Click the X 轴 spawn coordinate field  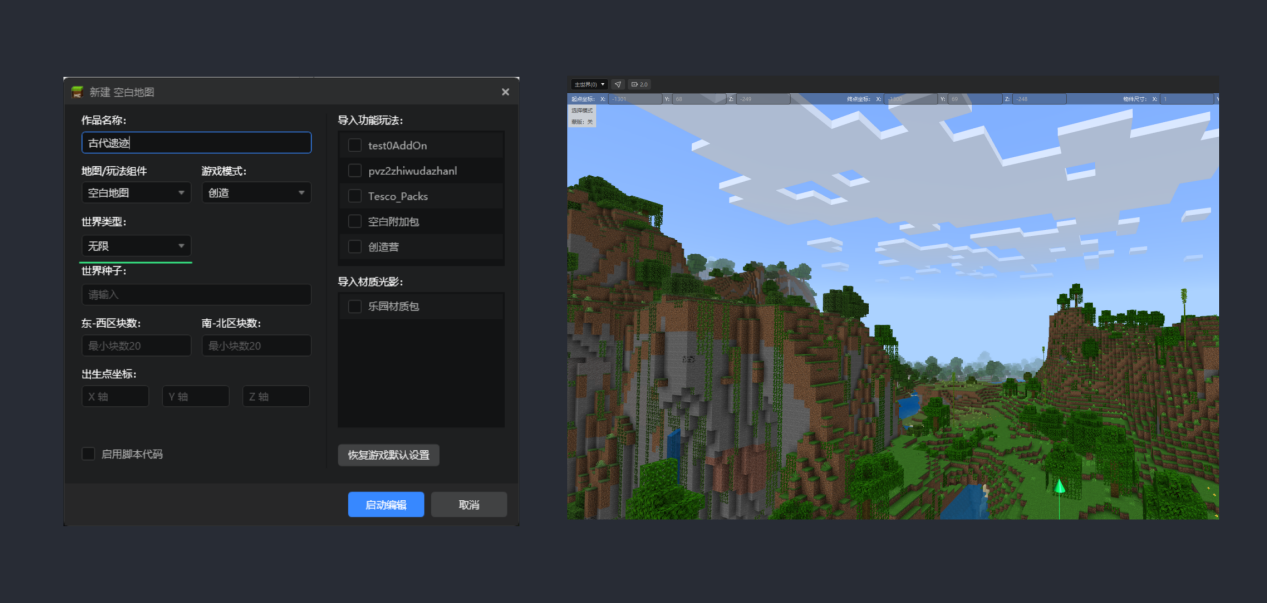click(115, 397)
